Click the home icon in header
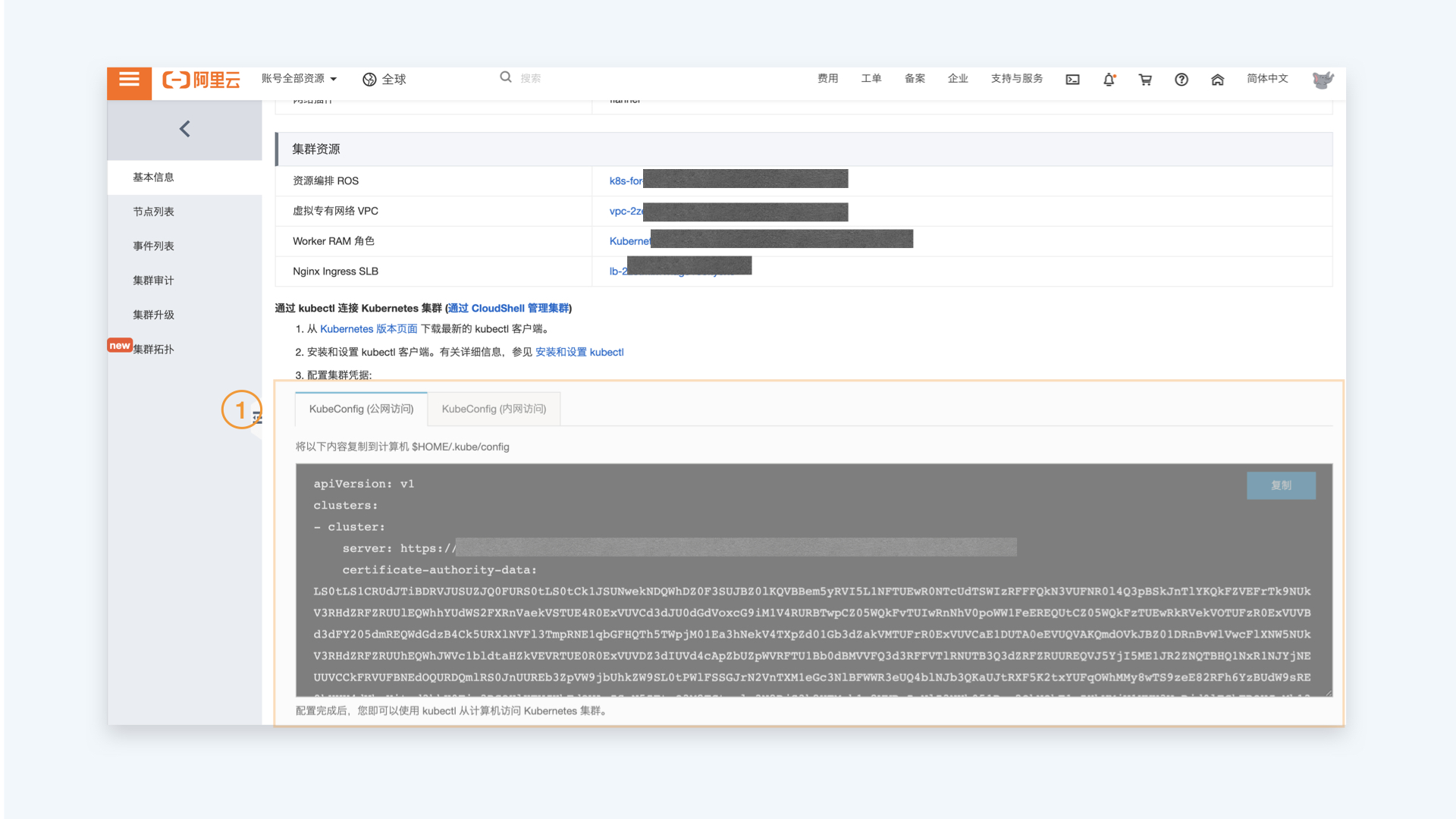The height and width of the screenshot is (819, 1456). point(1218,80)
